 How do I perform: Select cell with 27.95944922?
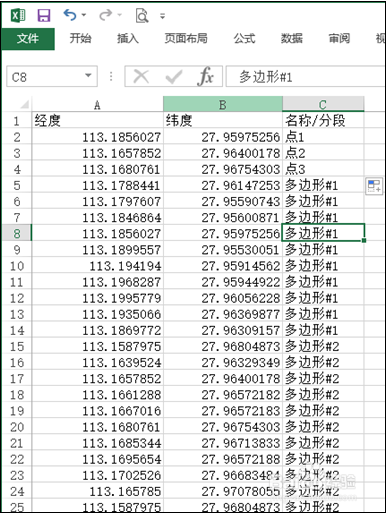pyautogui.click(x=223, y=282)
